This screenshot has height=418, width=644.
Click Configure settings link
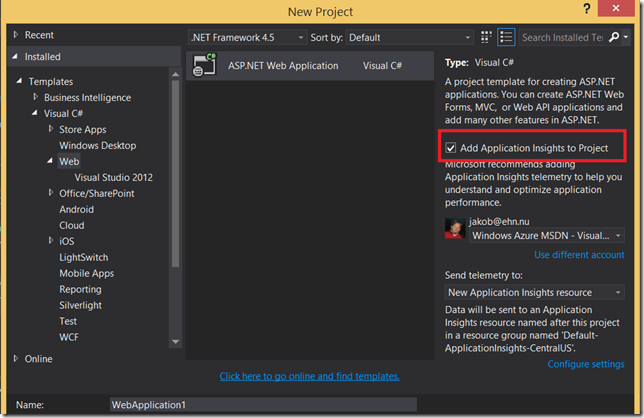[586, 364]
